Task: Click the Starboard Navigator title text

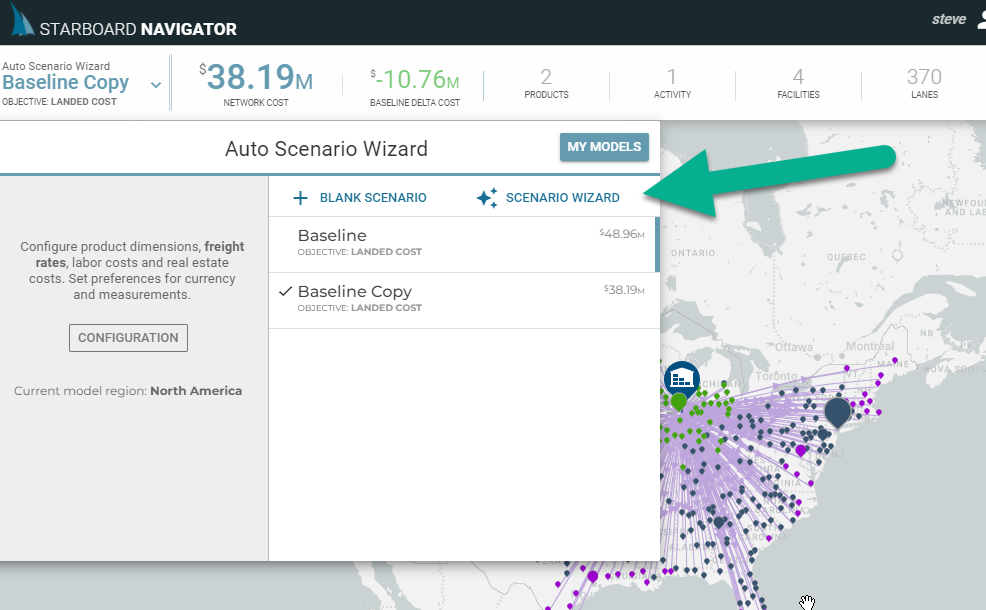Action: coord(138,29)
